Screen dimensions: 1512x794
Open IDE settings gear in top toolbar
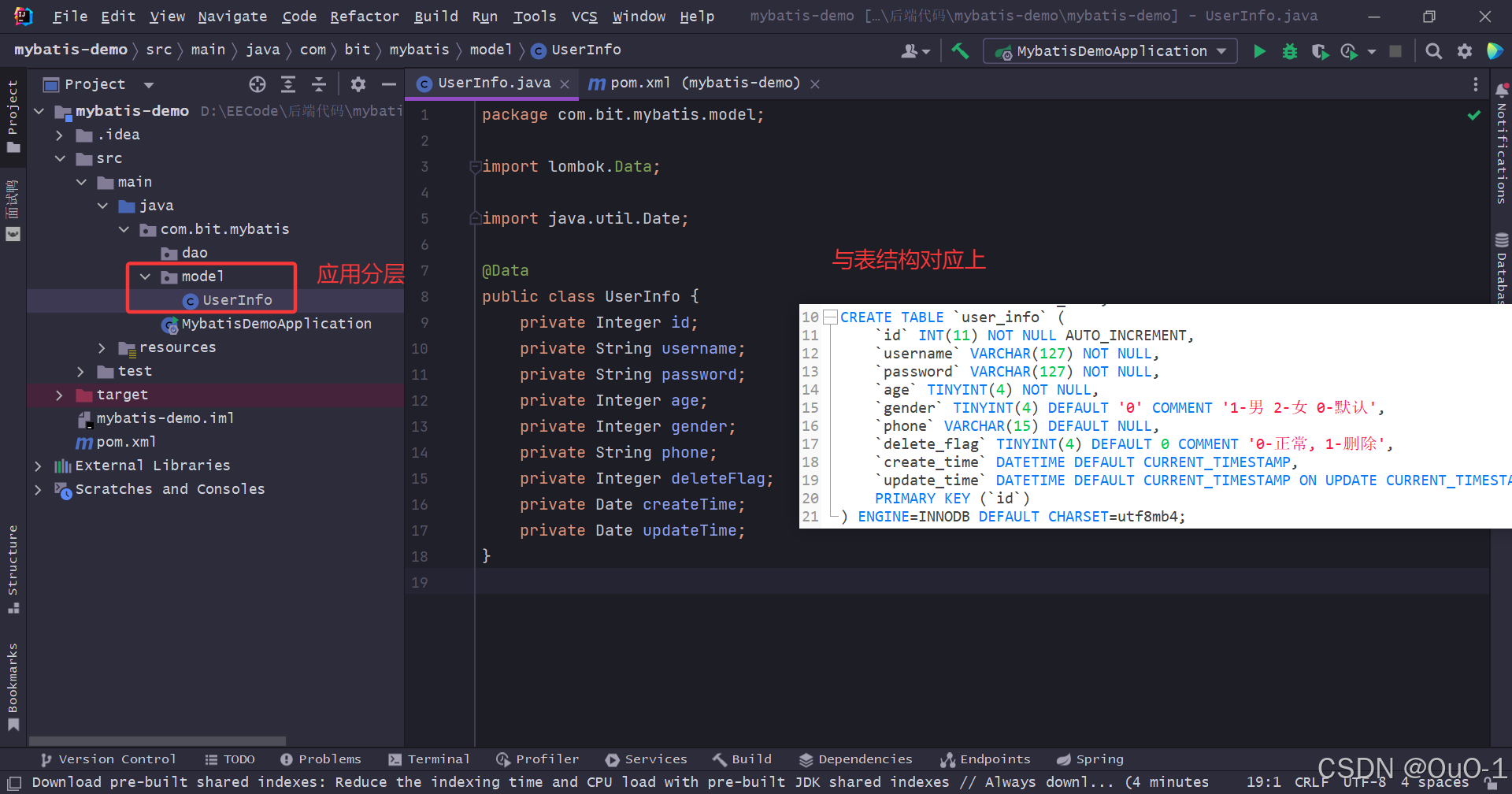point(1465,51)
